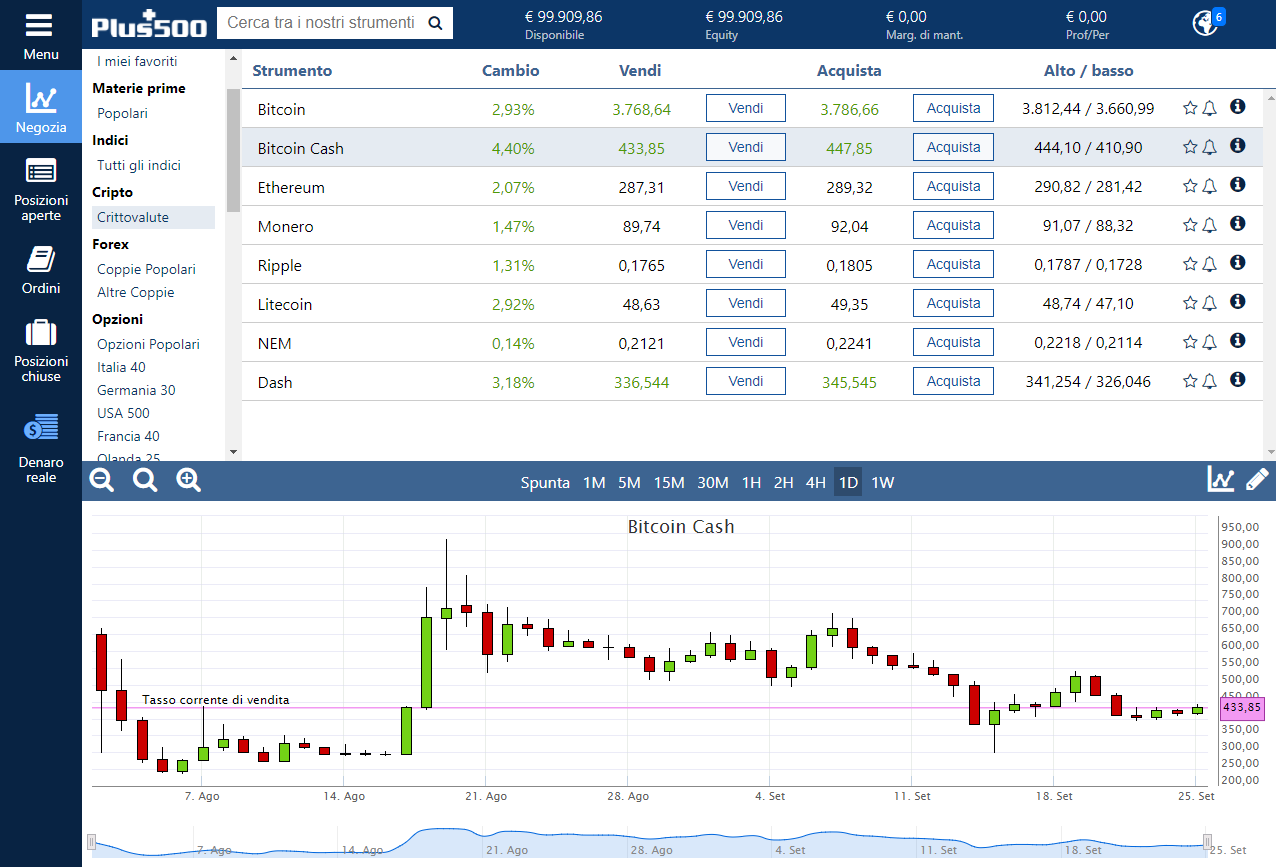Click Acquista button for Dash
Image resolution: width=1276 pixels, height=867 pixels.
(953, 381)
